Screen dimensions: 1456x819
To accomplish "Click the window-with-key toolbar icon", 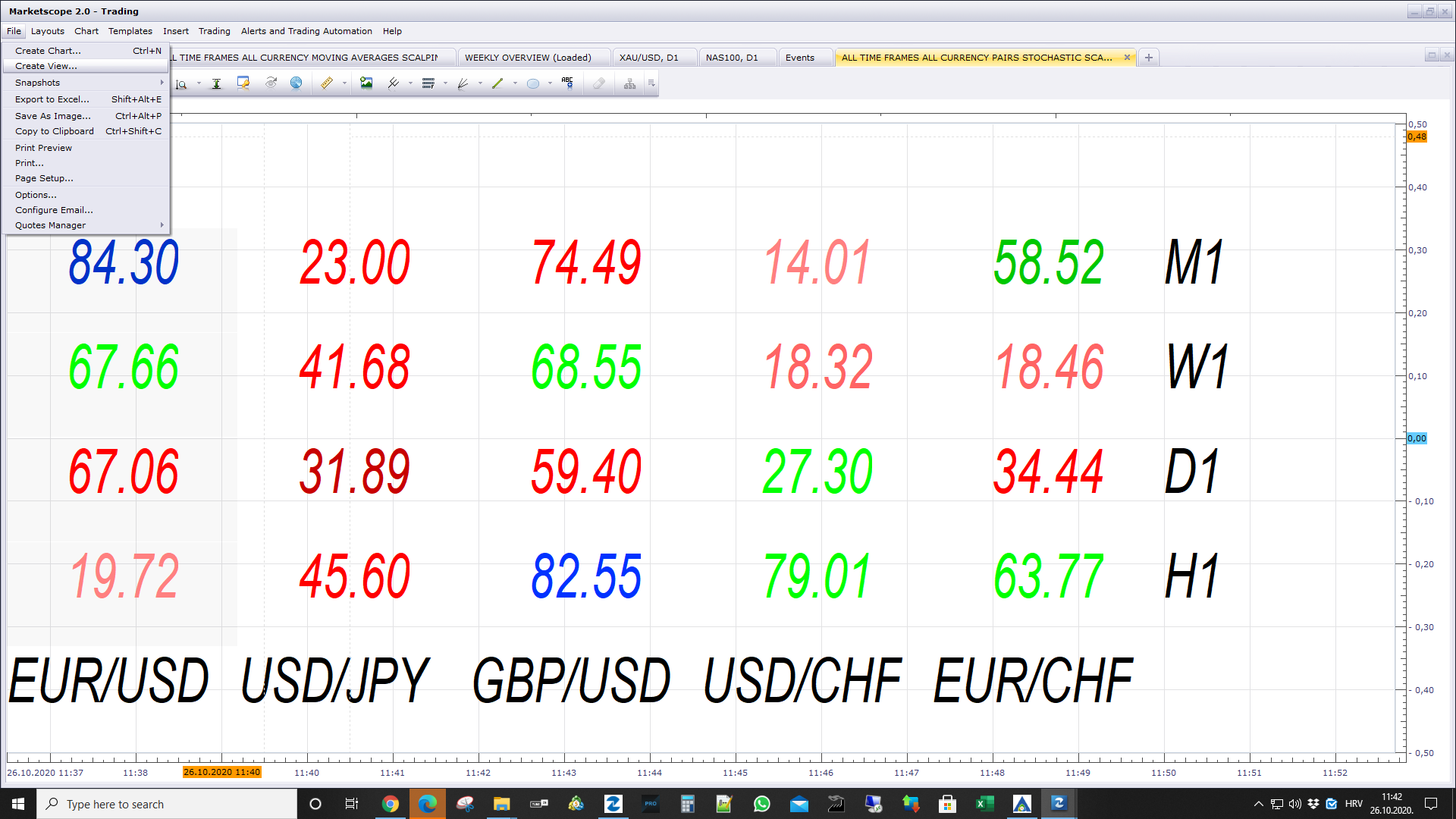I will [243, 83].
